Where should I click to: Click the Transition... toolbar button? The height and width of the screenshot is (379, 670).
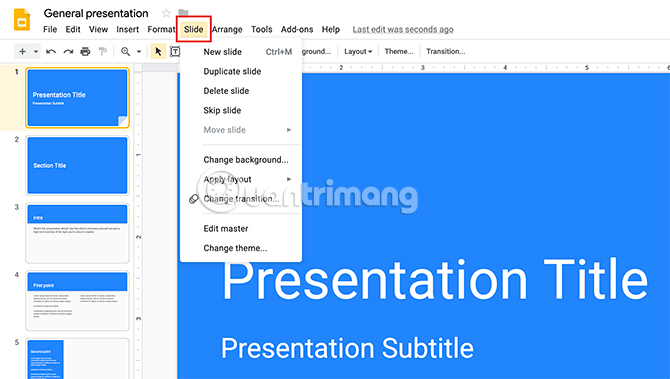(446, 52)
